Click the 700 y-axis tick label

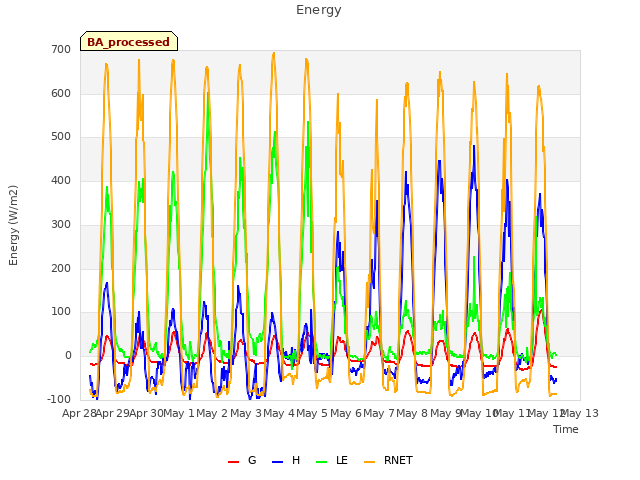pos(61,49)
